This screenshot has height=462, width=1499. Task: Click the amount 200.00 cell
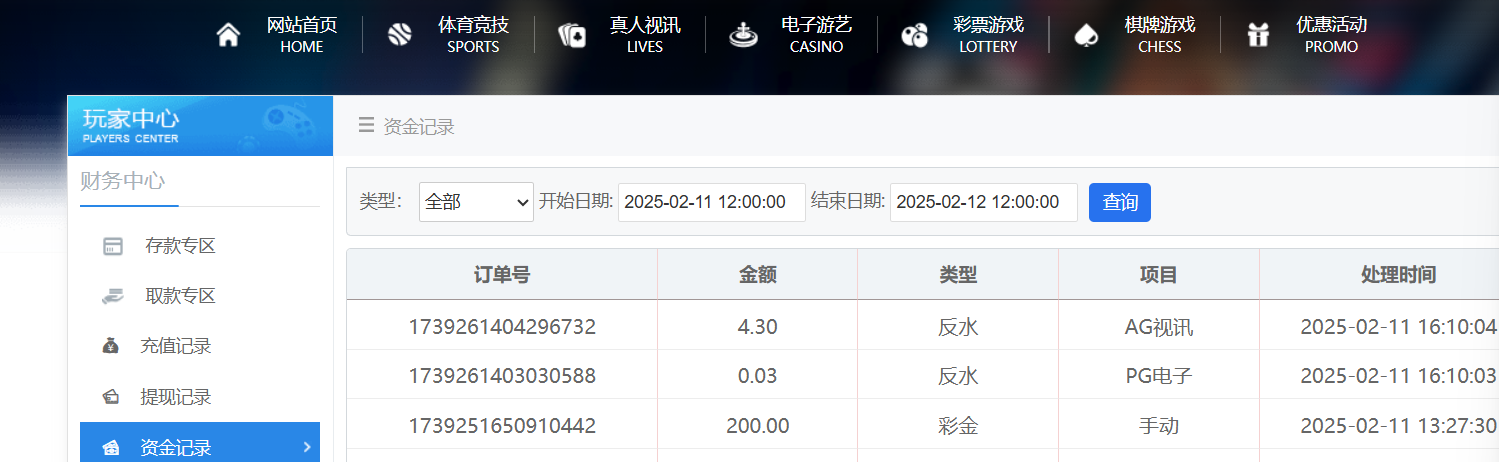click(x=758, y=426)
